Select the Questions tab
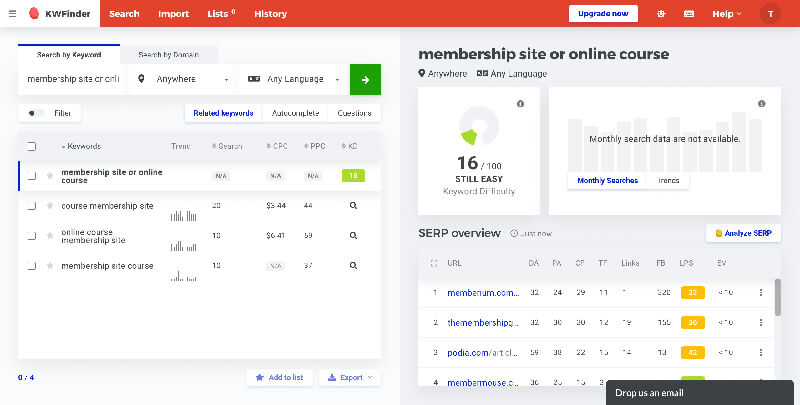 point(355,113)
